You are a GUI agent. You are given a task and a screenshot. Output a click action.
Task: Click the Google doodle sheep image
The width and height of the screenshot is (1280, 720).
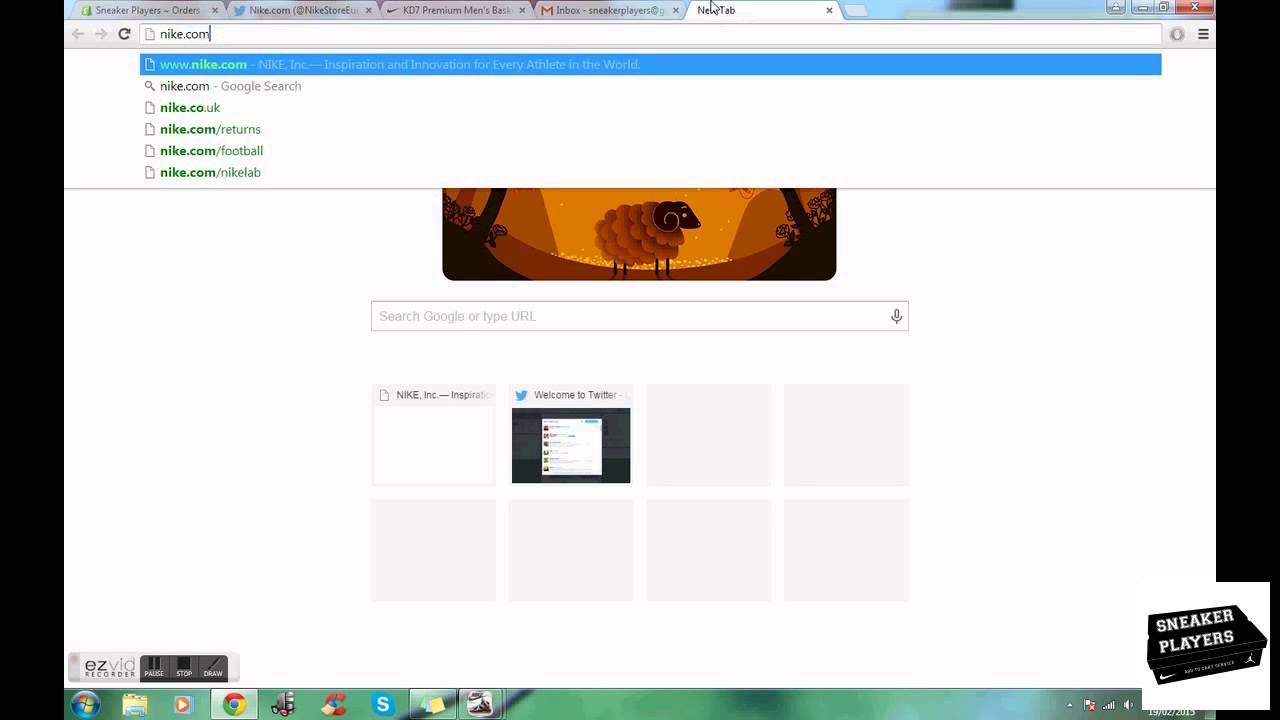click(x=639, y=234)
